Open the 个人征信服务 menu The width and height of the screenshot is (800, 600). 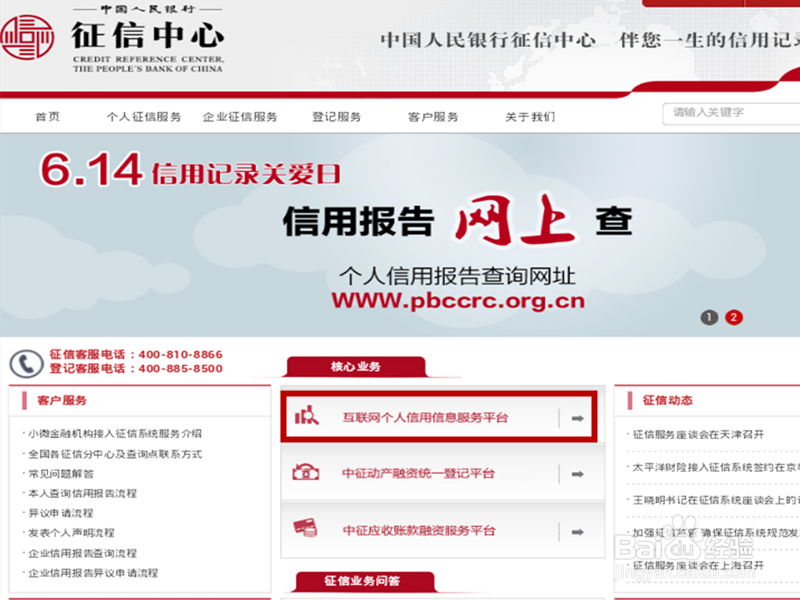[143, 115]
